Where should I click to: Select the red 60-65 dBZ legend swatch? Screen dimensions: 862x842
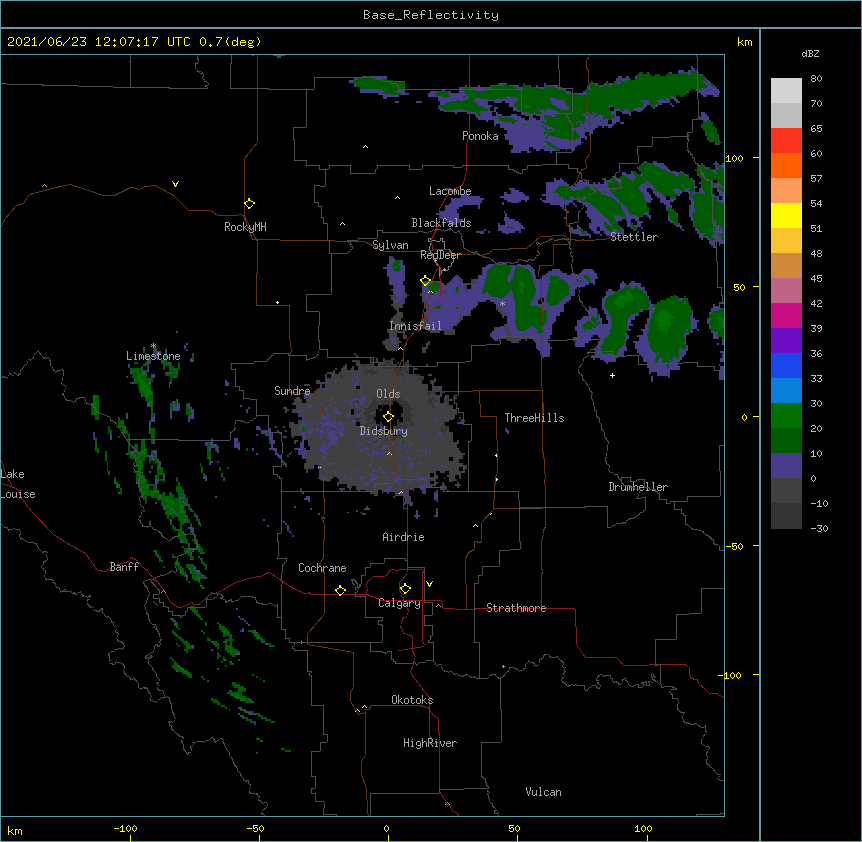click(x=786, y=140)
